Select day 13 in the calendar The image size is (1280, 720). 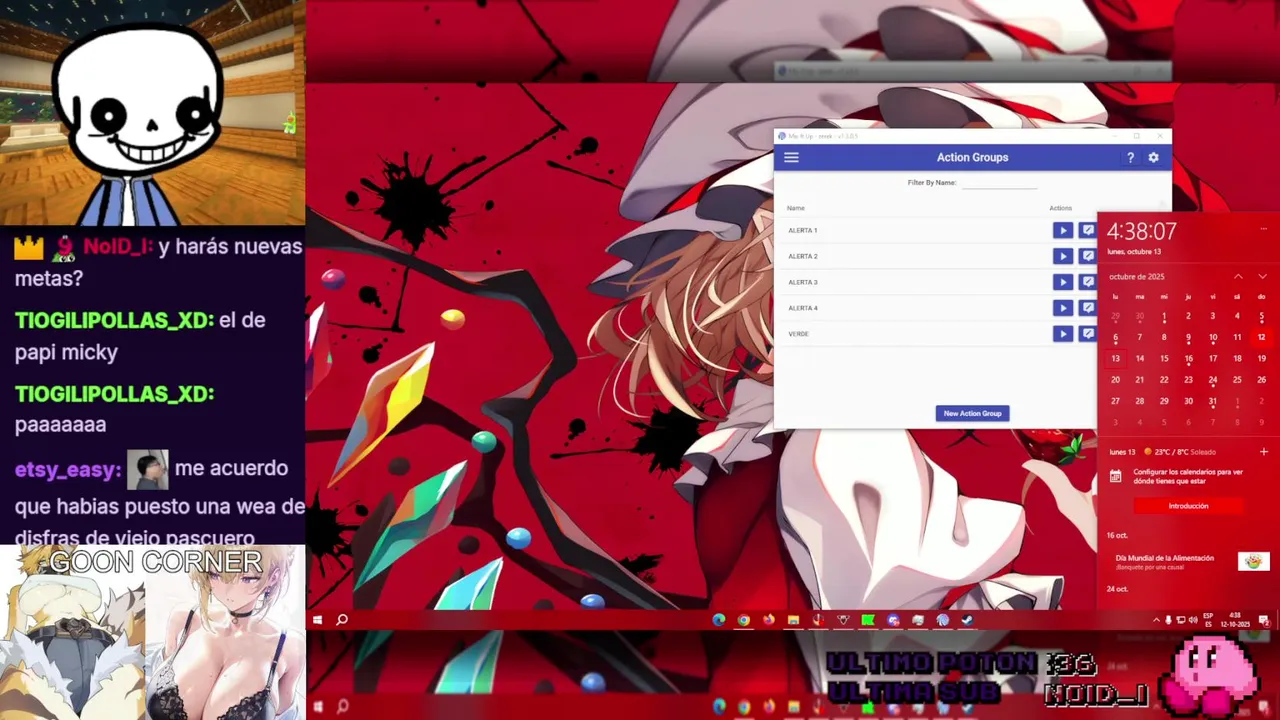pyautogui.click(x=1115, y=358)
